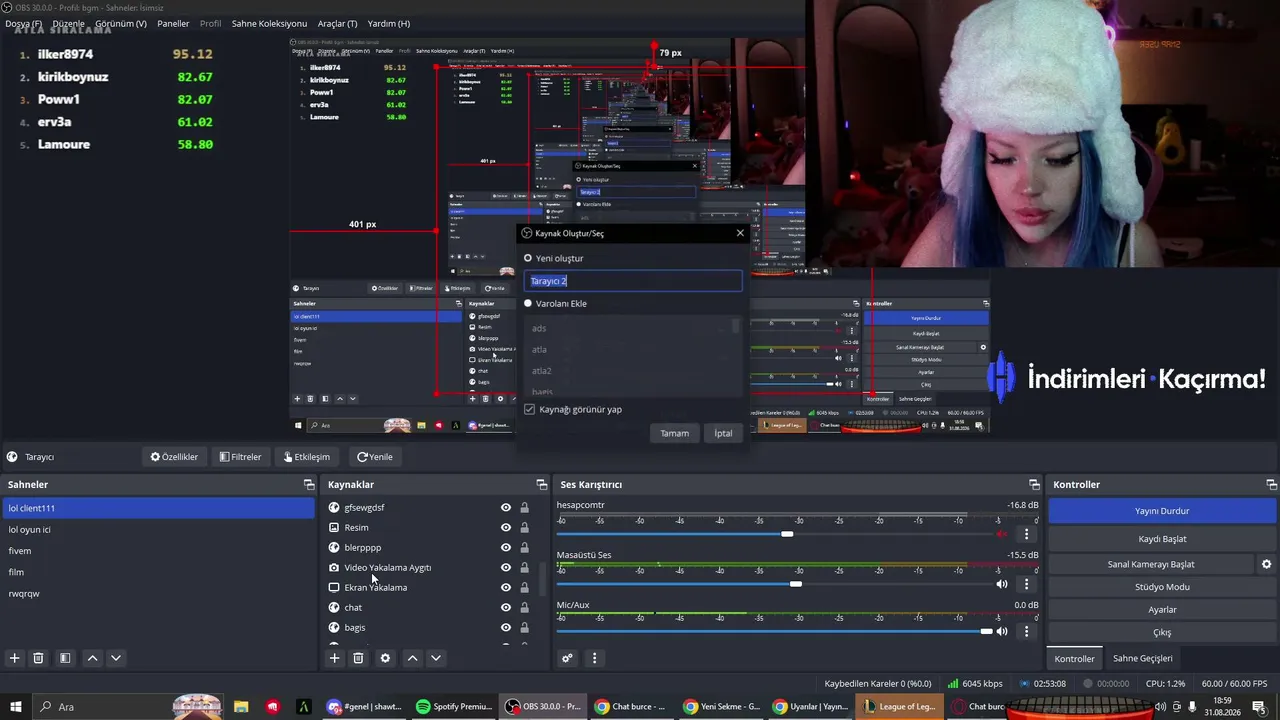
Task: Select the Yeni oluştur radio option
Action: pyautogui.click(x=528, y=258)
